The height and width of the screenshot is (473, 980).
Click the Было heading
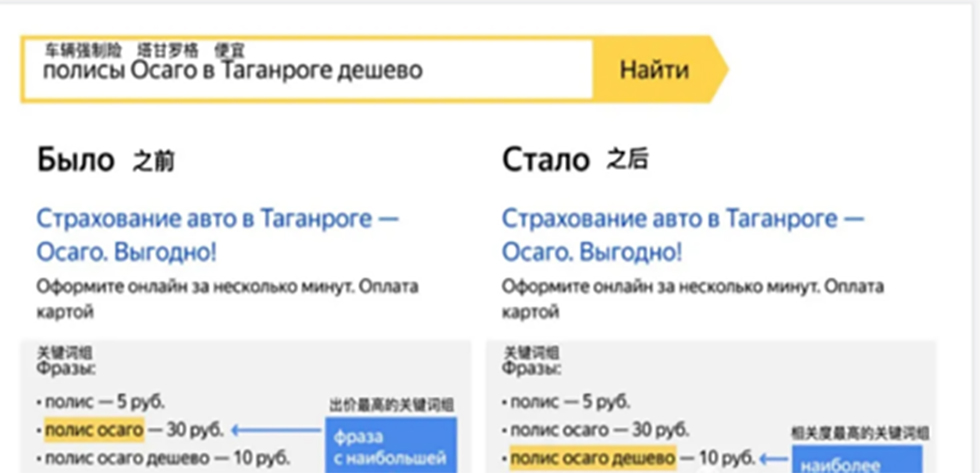[x=76, y=159]
